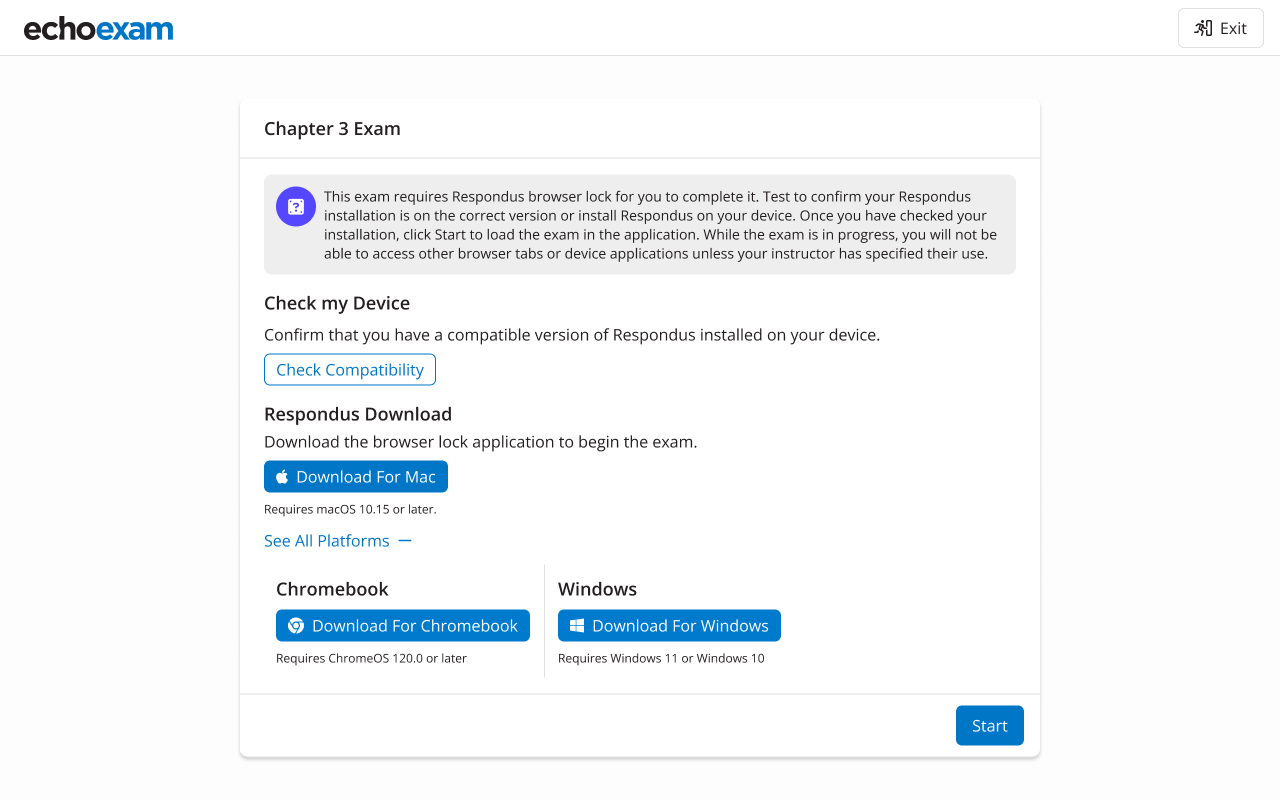Click the Exit button

[1221, 28]
